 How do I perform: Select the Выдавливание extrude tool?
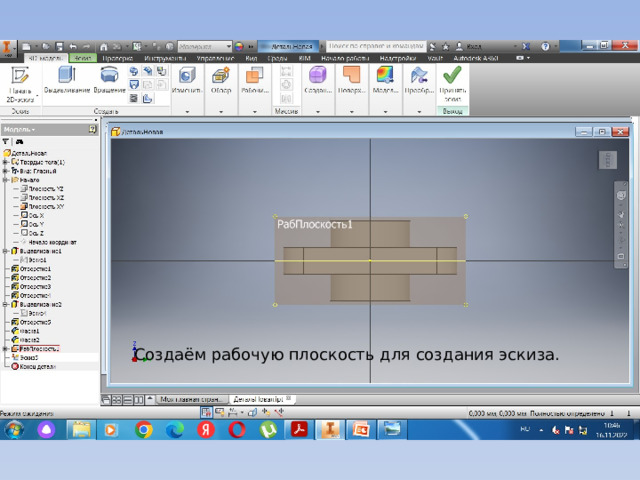(x=67, y=80)
